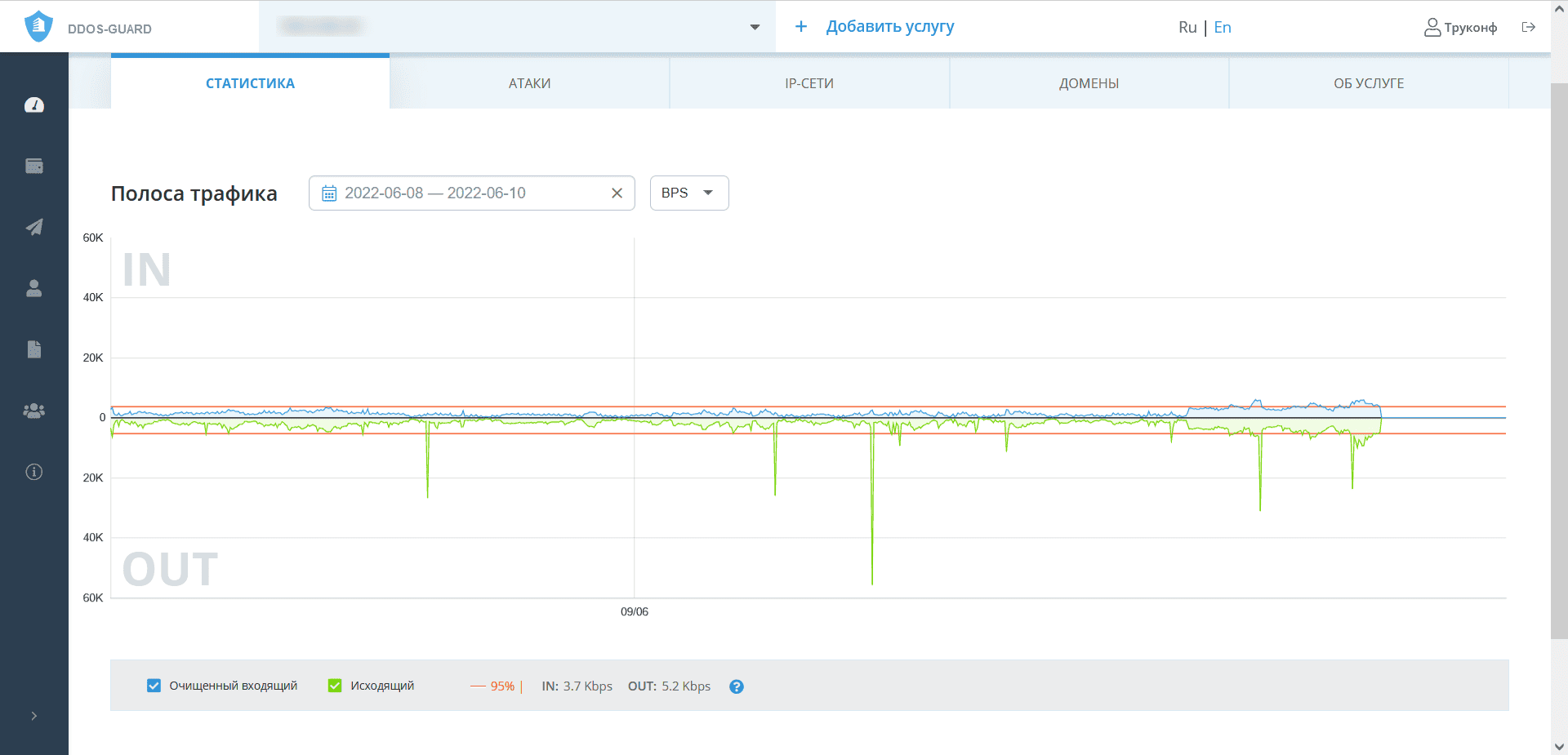This screenshot has height=755, width=1568.
Task: Open the paper plane sidebar icon
Action: coord(34,227)
